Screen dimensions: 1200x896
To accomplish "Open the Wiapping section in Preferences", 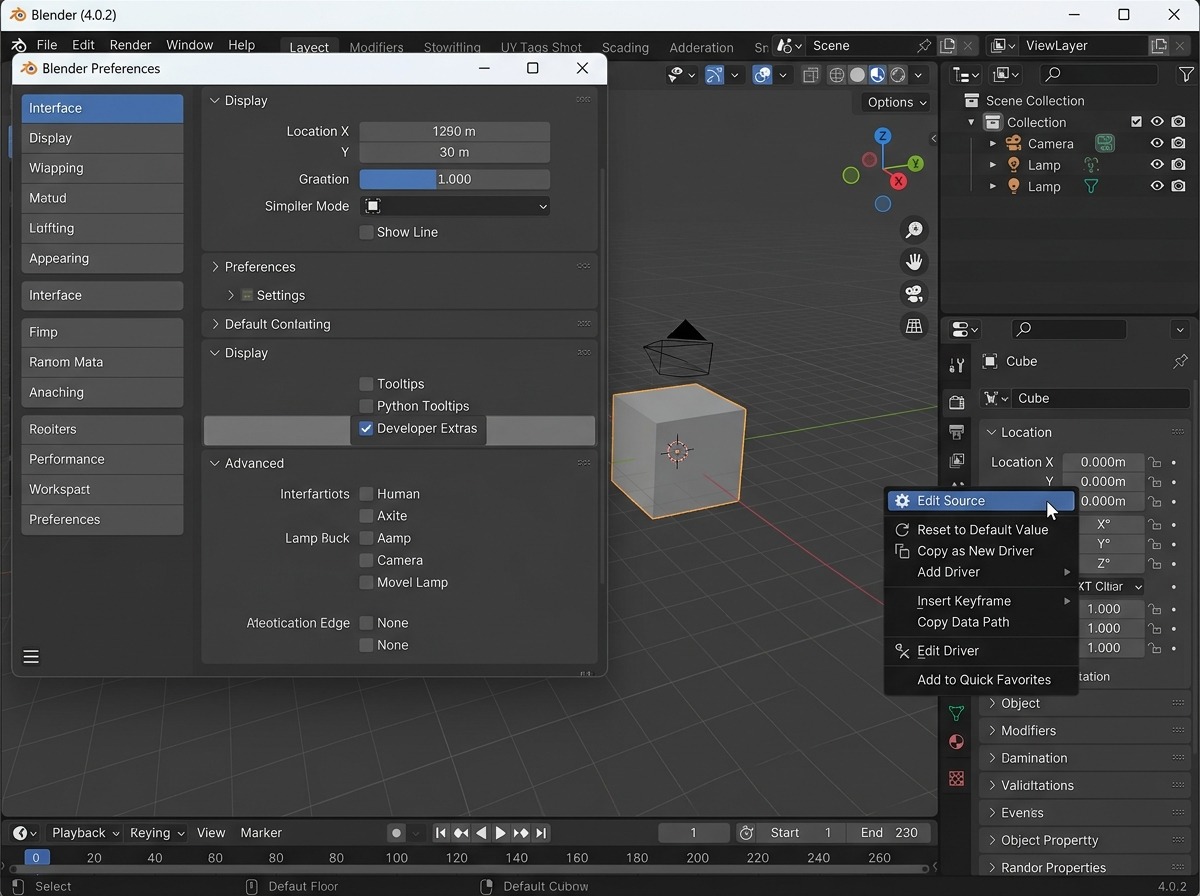I will click(102, 168).
